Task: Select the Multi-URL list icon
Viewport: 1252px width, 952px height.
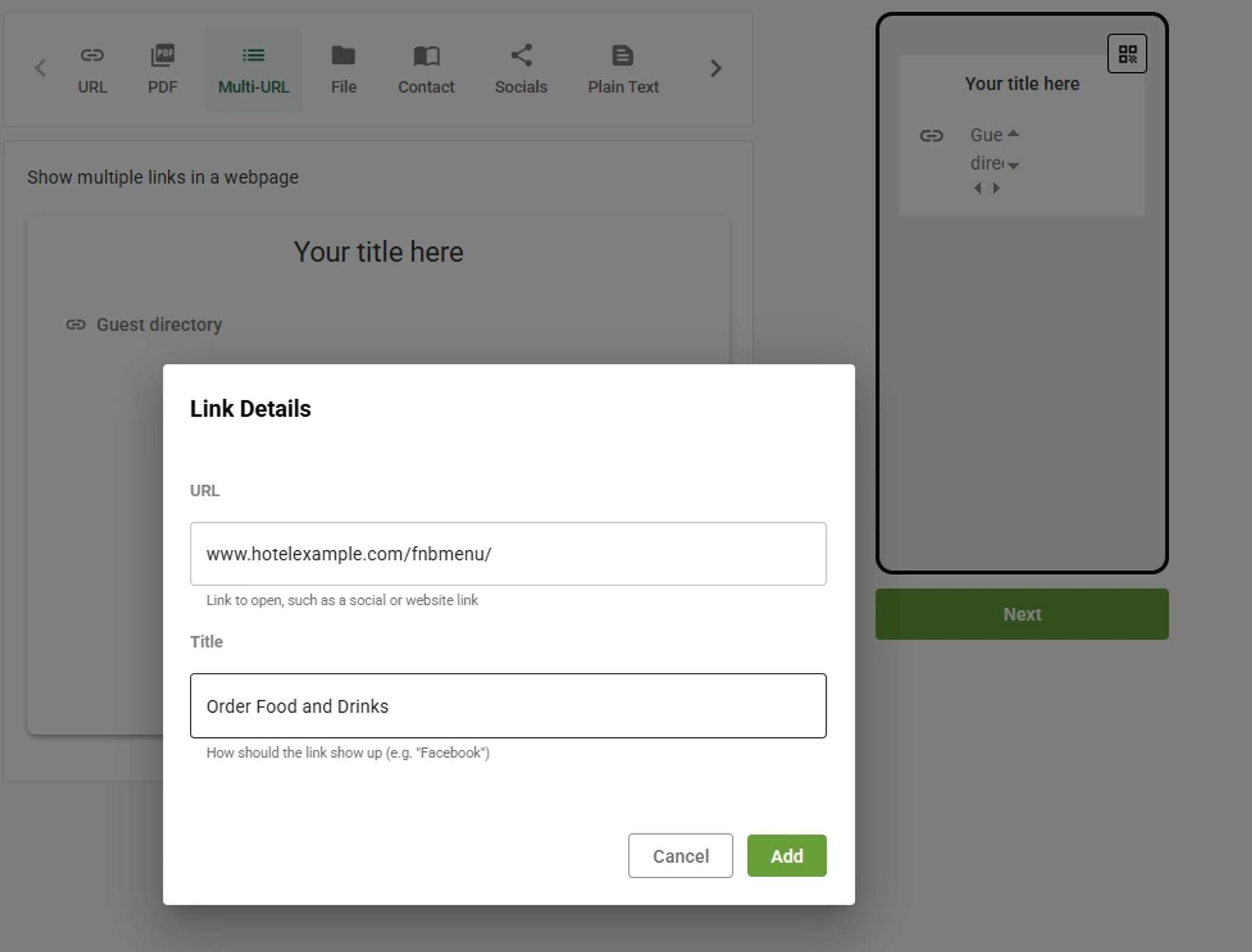Action: coord(254,55)
